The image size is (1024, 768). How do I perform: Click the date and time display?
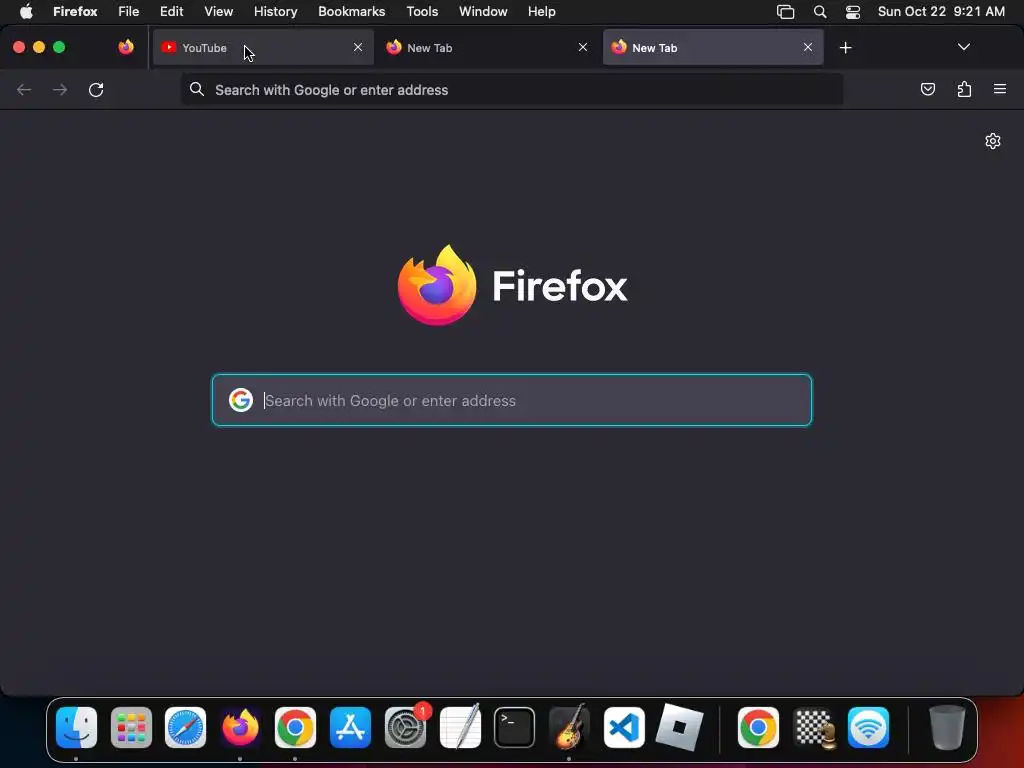[x=941, y=11]
